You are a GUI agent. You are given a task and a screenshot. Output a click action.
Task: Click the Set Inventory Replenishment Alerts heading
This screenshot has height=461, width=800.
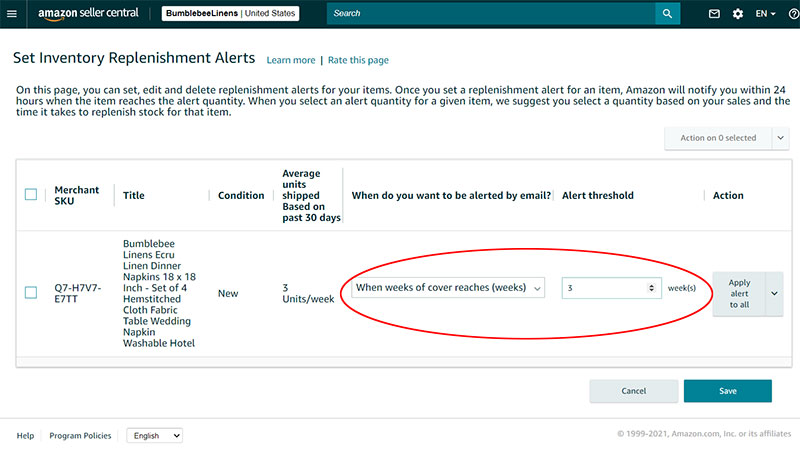tap(134, 58)
